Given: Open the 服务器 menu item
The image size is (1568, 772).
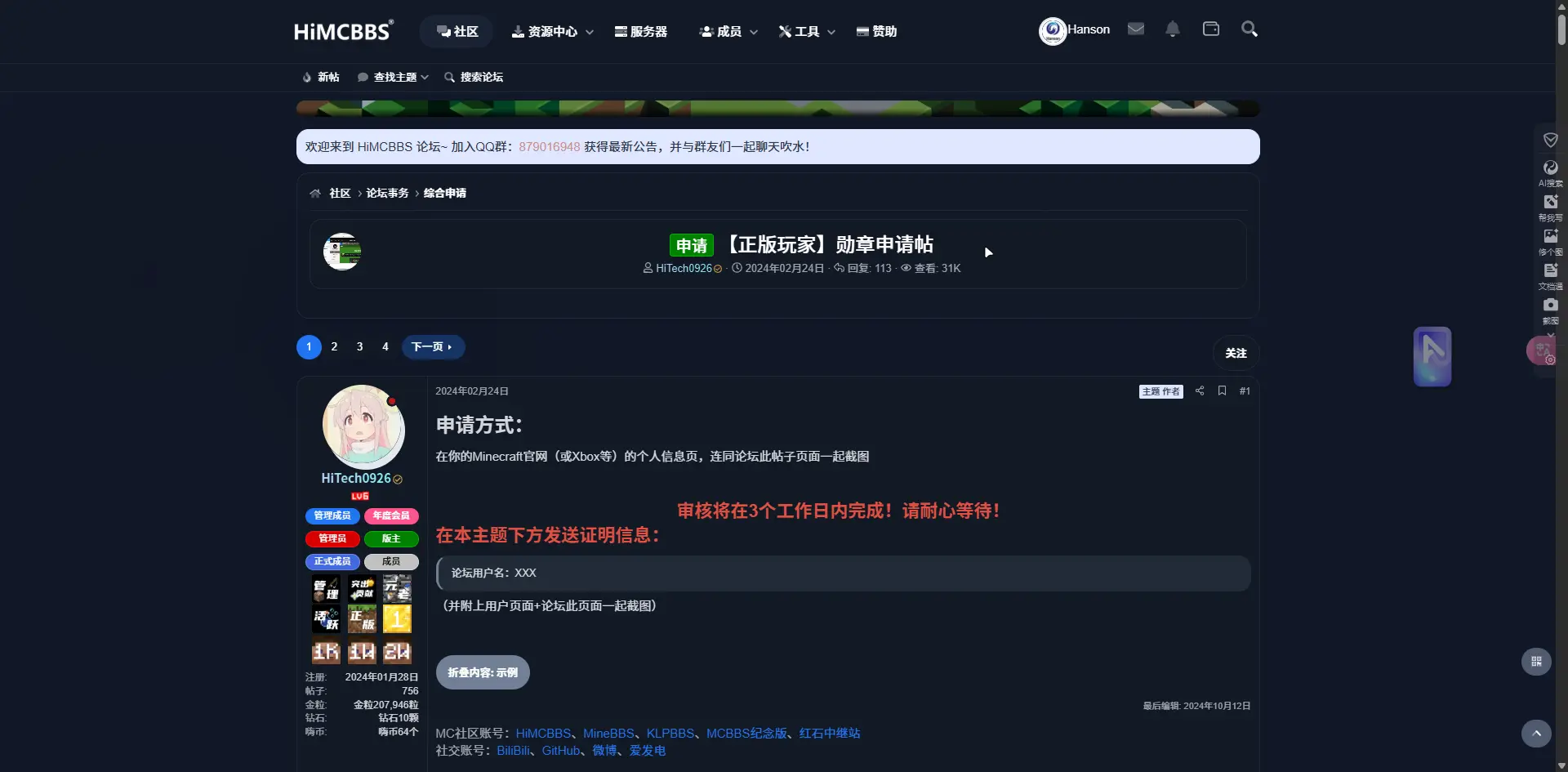Looking at the screenshot, I should (641, 31).
